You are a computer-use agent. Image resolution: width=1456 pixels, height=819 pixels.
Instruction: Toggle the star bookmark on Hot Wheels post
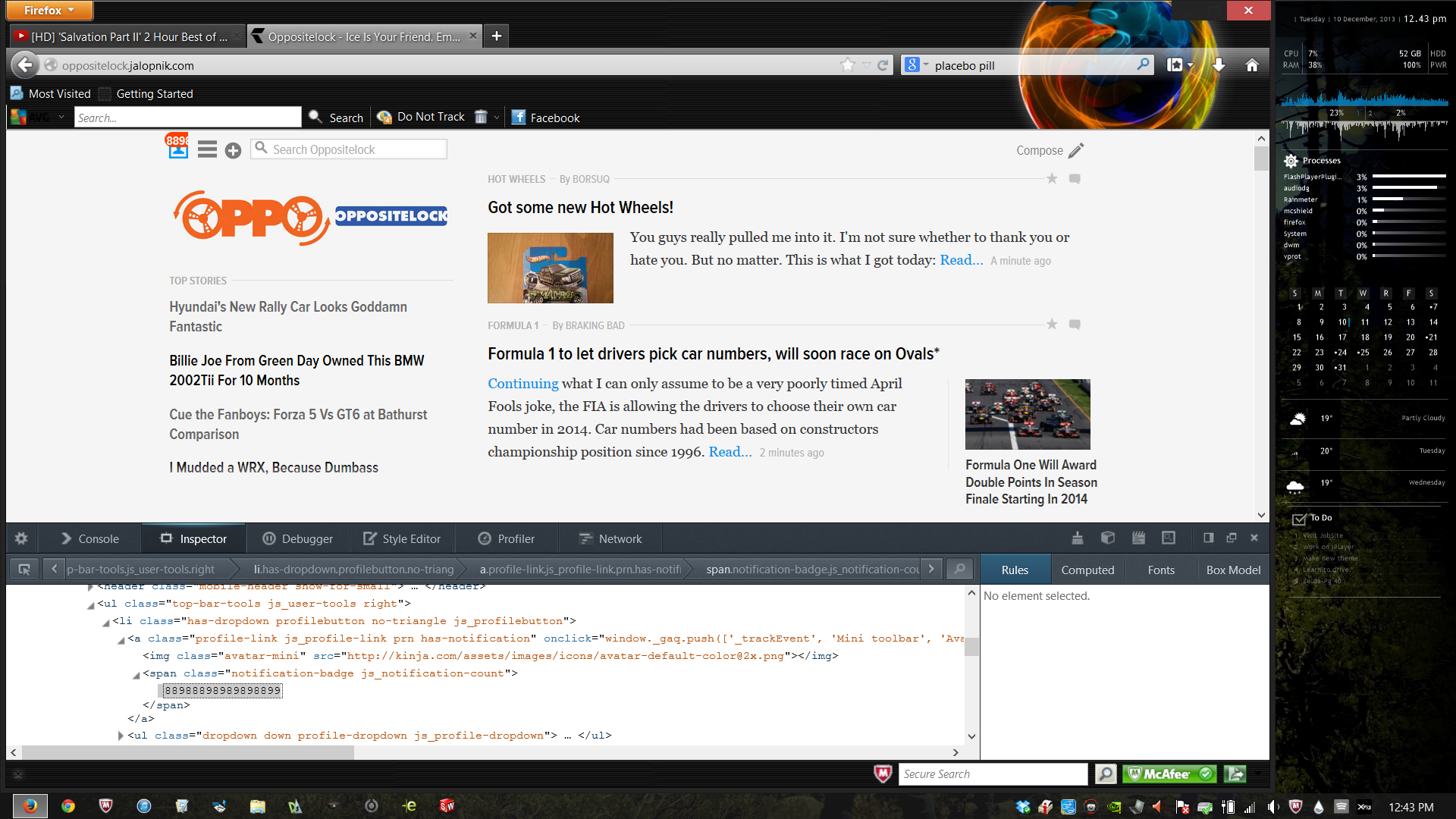1052,178
